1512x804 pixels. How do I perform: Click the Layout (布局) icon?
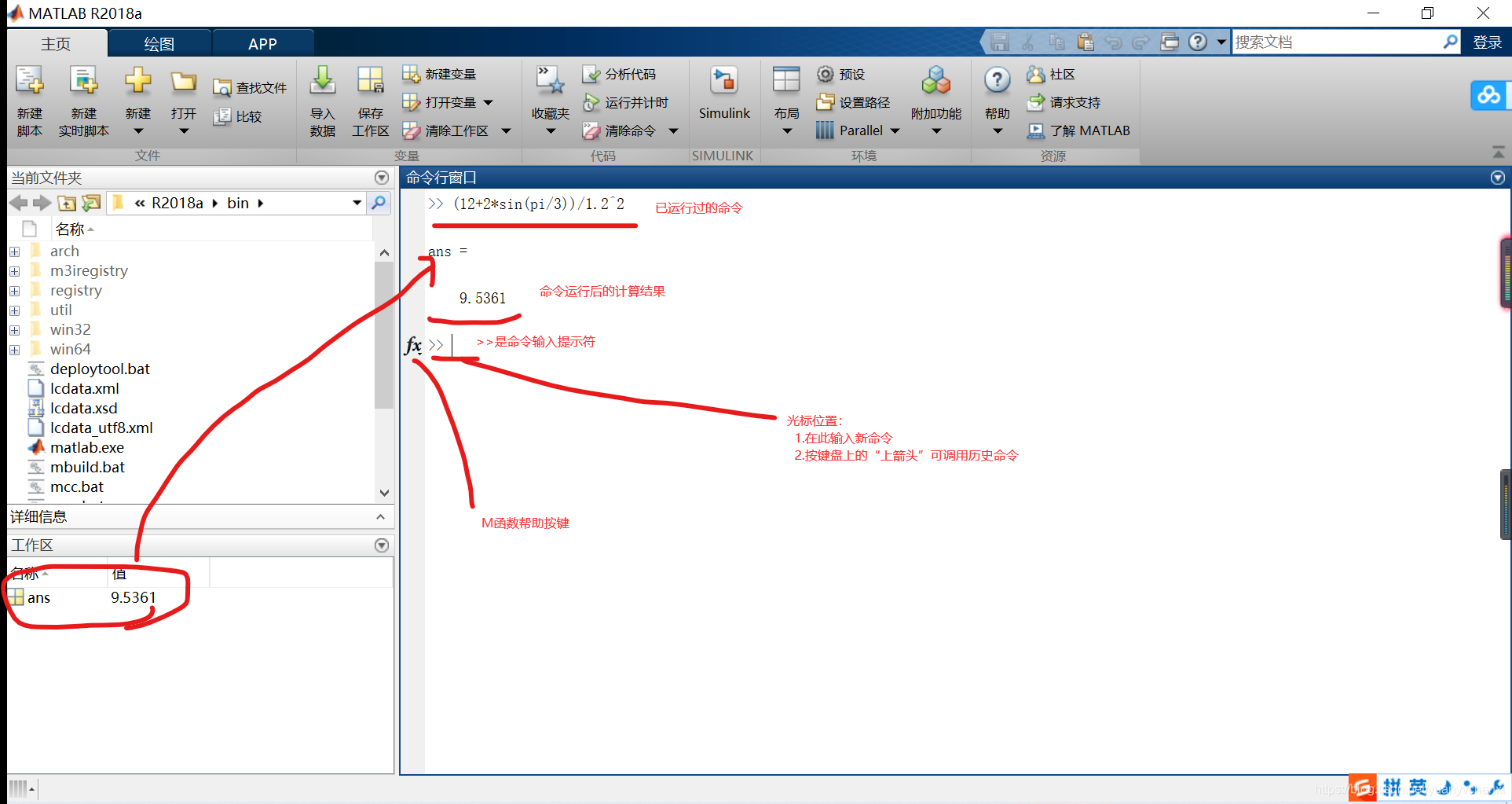point(786,82)
